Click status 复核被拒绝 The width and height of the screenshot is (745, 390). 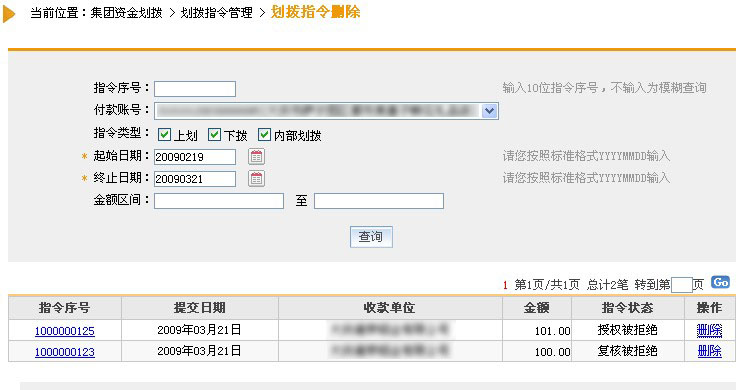pyautogui.click(x=627, y=351)
